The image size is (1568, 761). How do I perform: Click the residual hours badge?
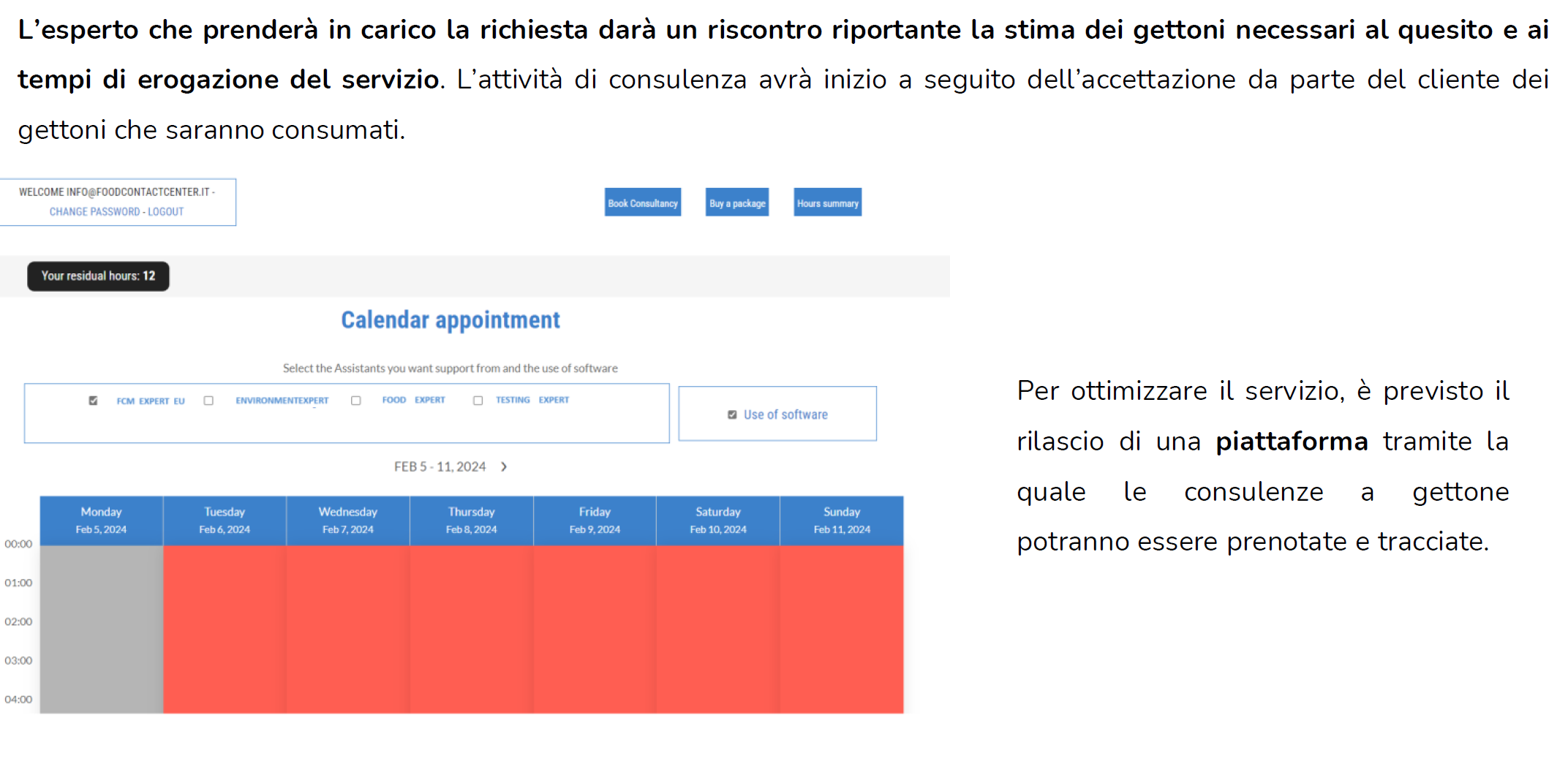click(x=98, y=276)
